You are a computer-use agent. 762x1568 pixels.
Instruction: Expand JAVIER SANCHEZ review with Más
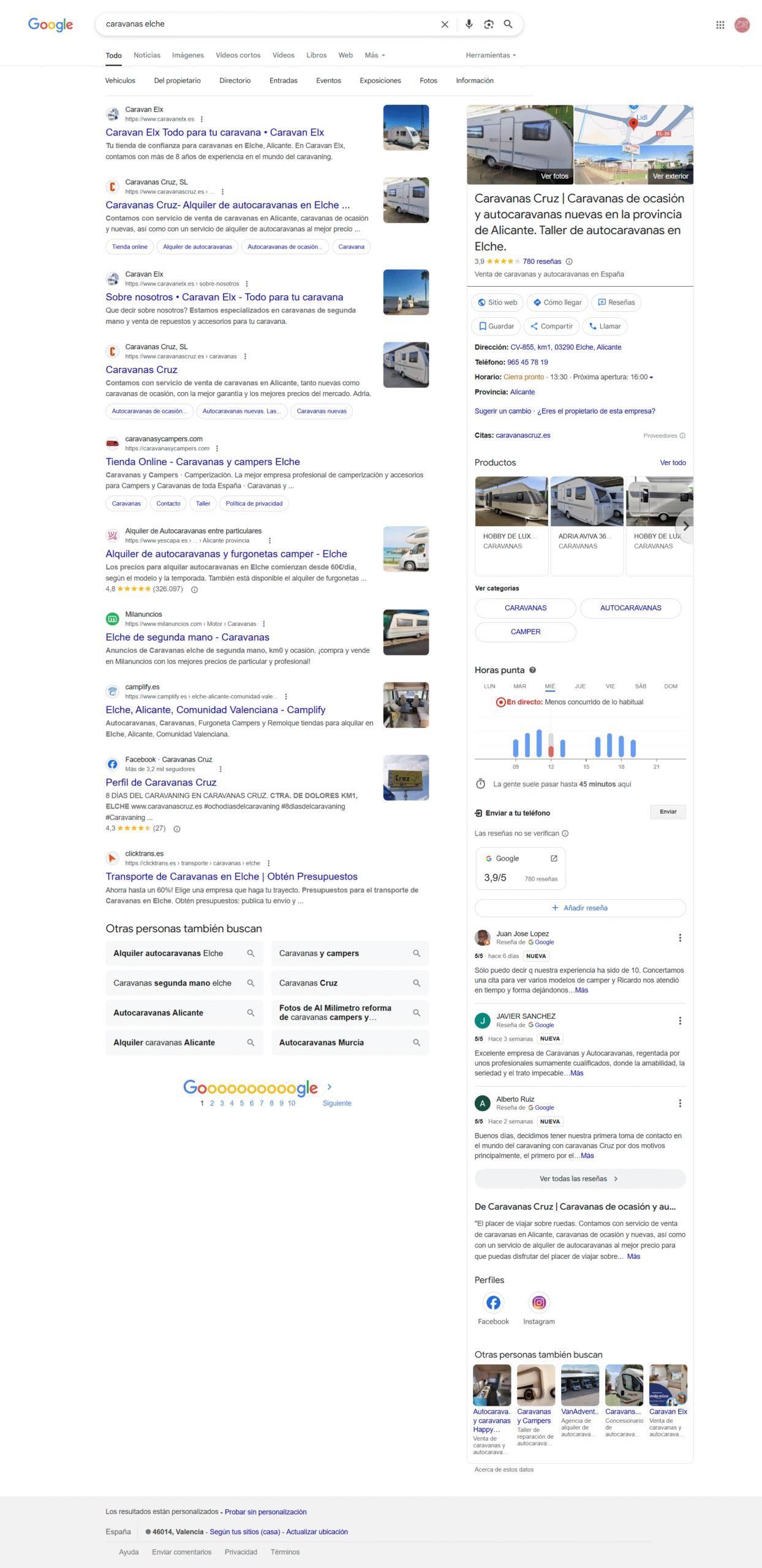tap(577, 1073)
